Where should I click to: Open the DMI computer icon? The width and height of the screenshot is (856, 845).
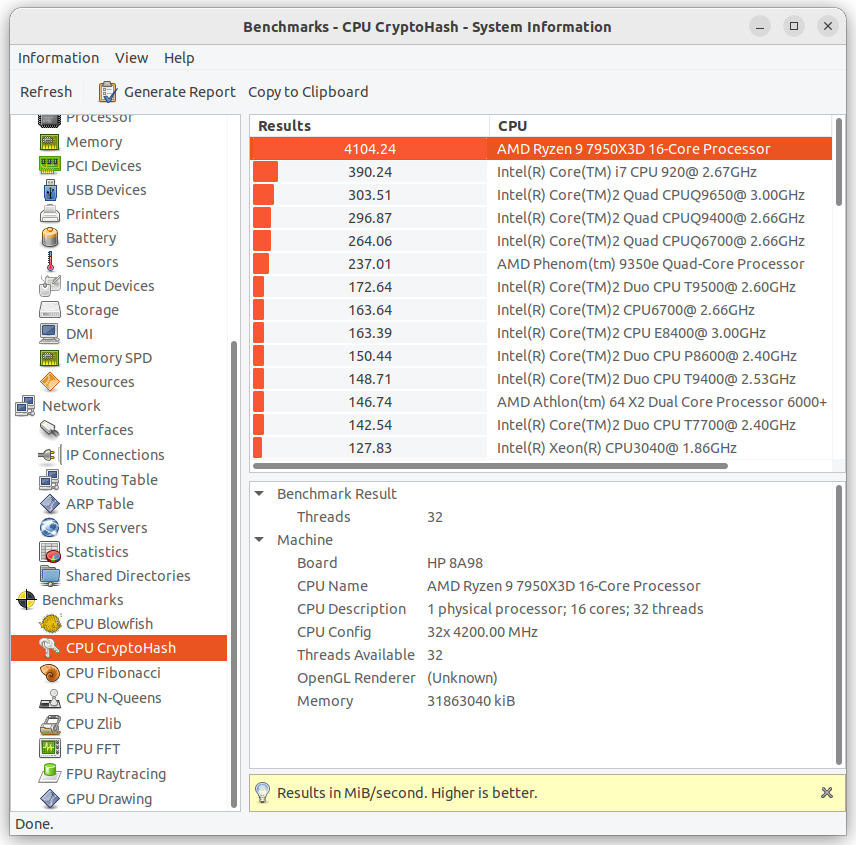pyautogui.click(x=49, y=334)
